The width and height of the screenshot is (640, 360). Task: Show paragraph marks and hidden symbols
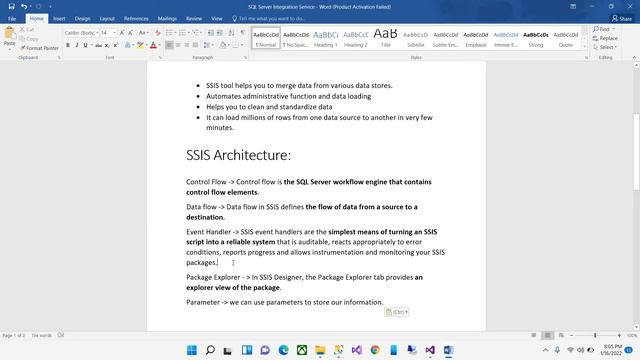[x=243, y=33]
